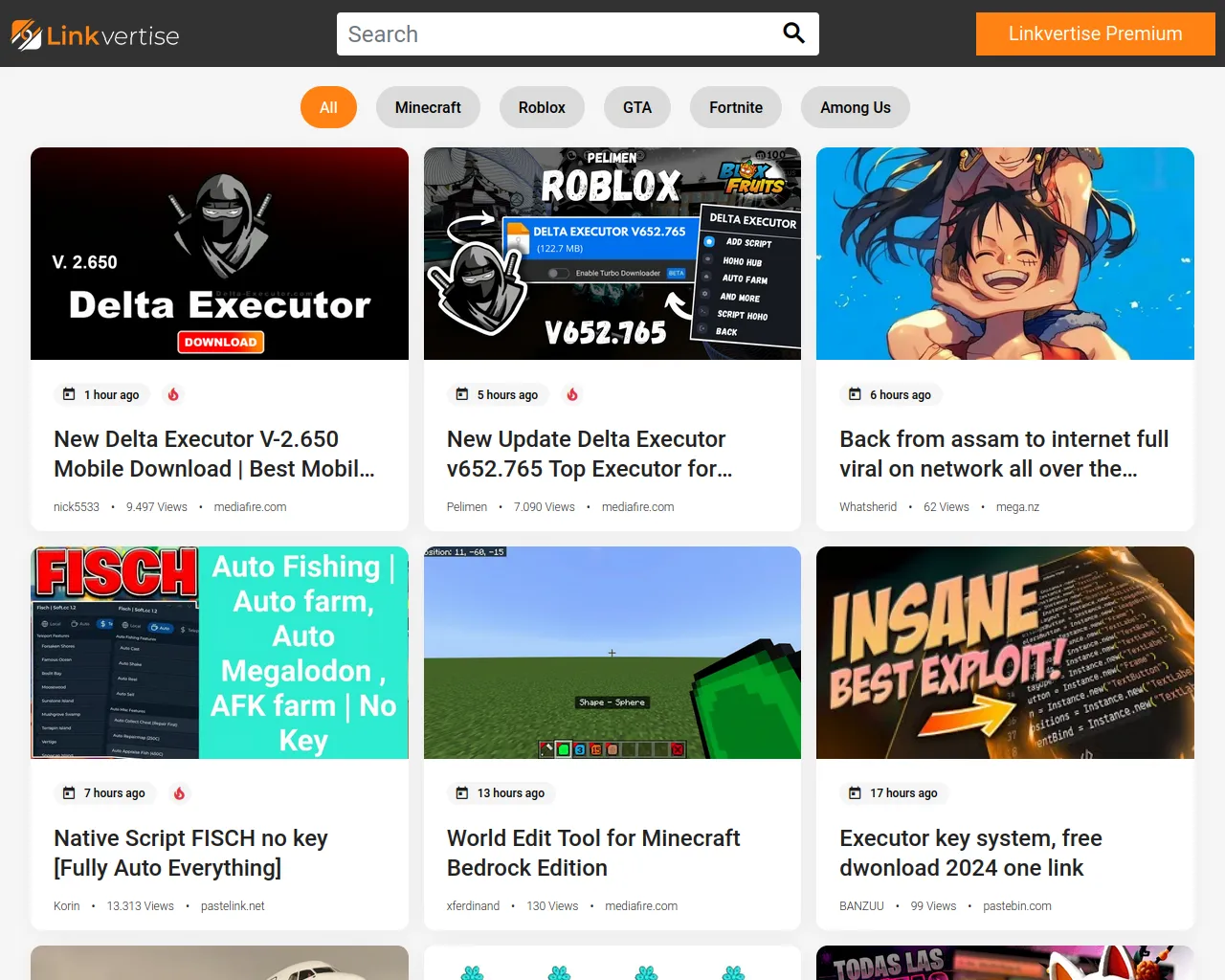The image size is (1225, 980).
Task: Click author name Whatsherid
Action: point(868,507)
